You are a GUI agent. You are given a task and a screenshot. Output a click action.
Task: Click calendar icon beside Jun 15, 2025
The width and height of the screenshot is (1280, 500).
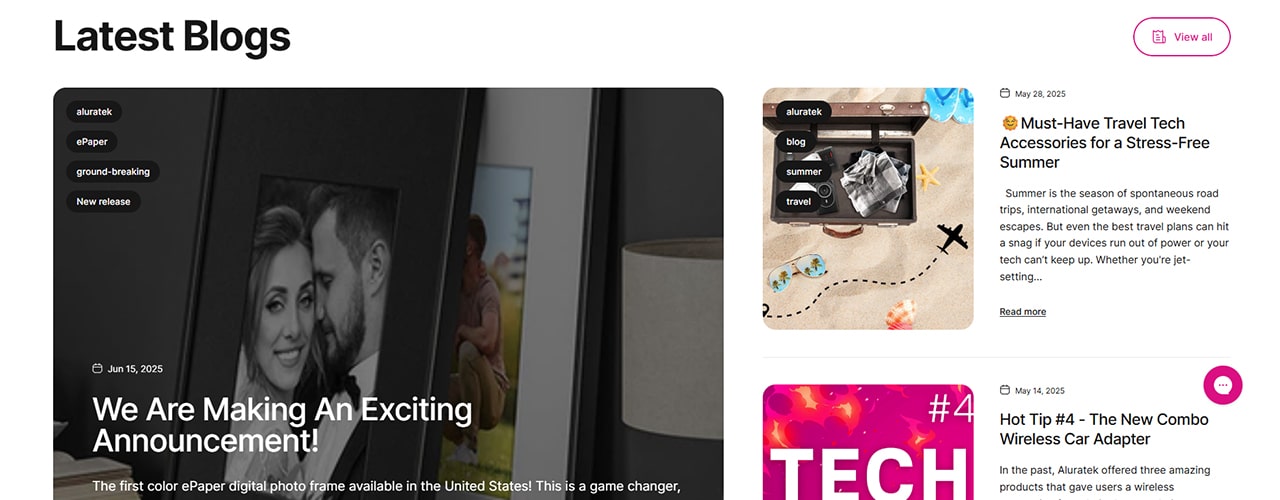[x=97, y=368]
